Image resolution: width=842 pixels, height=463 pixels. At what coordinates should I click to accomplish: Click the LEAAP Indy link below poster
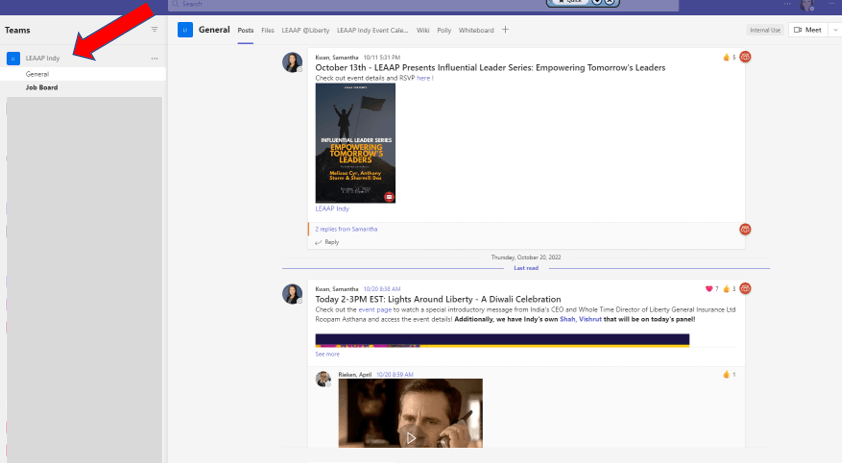pos(332,208)
